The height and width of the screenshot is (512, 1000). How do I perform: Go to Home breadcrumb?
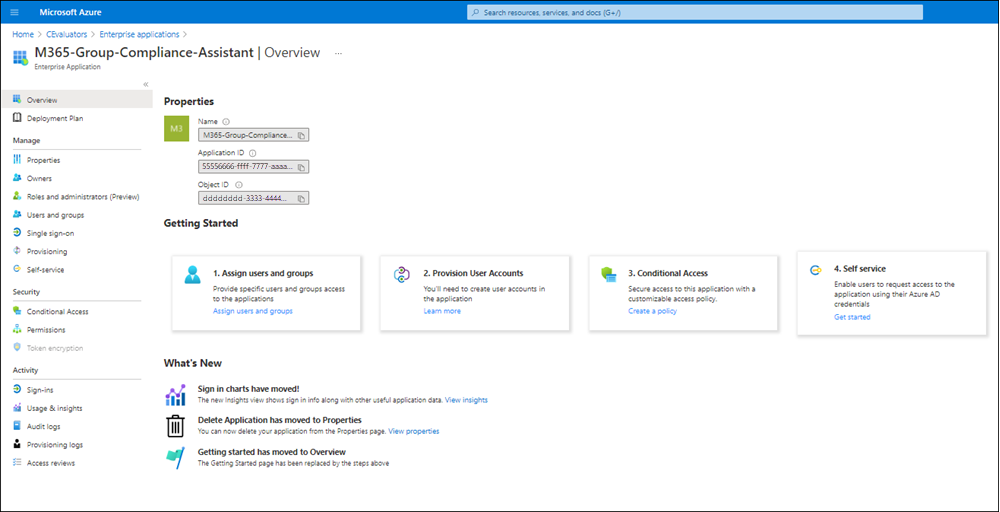pyautogui.click(x=23, y=34)
